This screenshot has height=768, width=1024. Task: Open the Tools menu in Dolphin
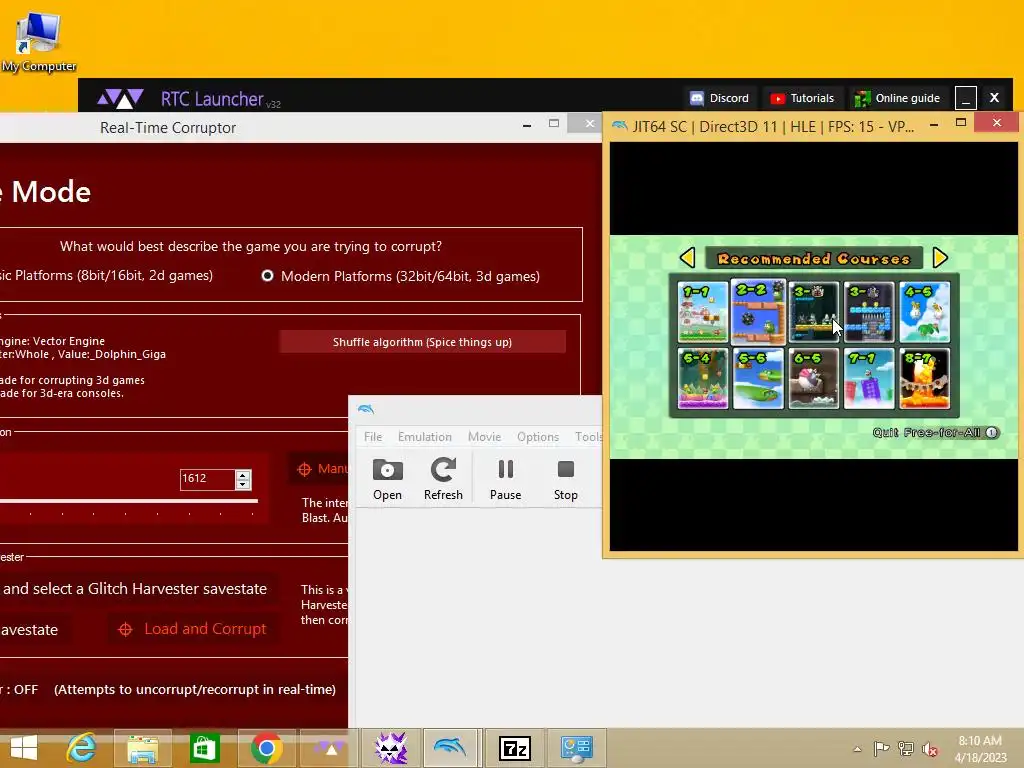click(x=588, y=436)
